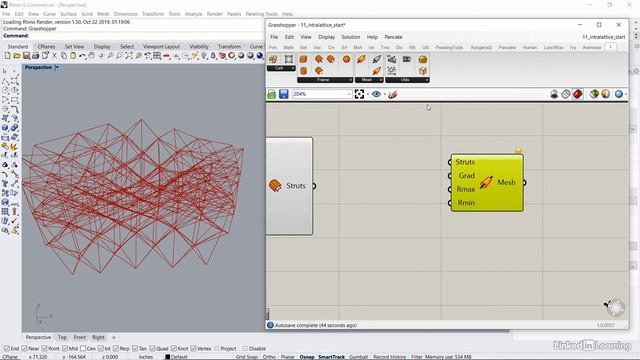640x360 pixels.
Task: Toggle the Near osnap checkbox
Action: pyautogui.click(x=24, y=349)
